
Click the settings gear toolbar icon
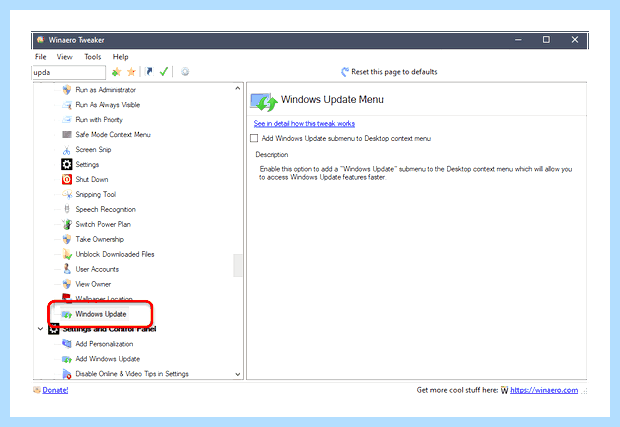click(x=185, y=72)
